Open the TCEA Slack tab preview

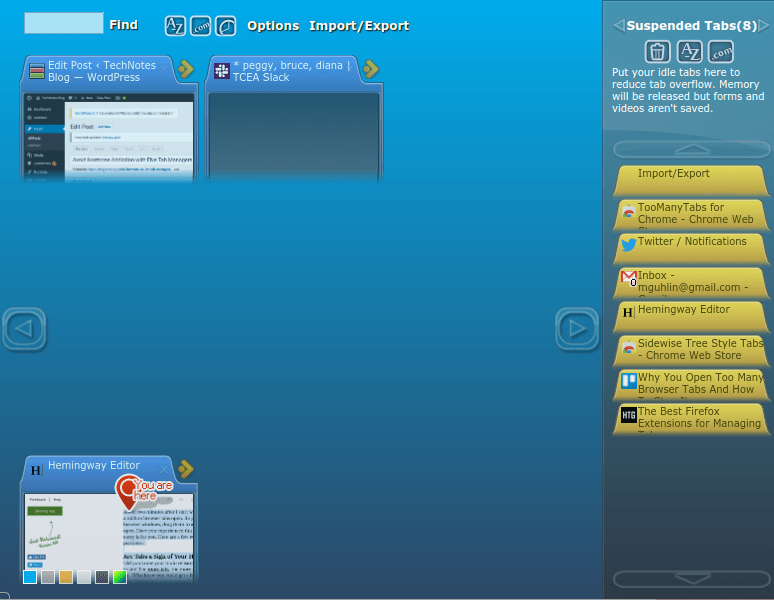pos(294,136)
